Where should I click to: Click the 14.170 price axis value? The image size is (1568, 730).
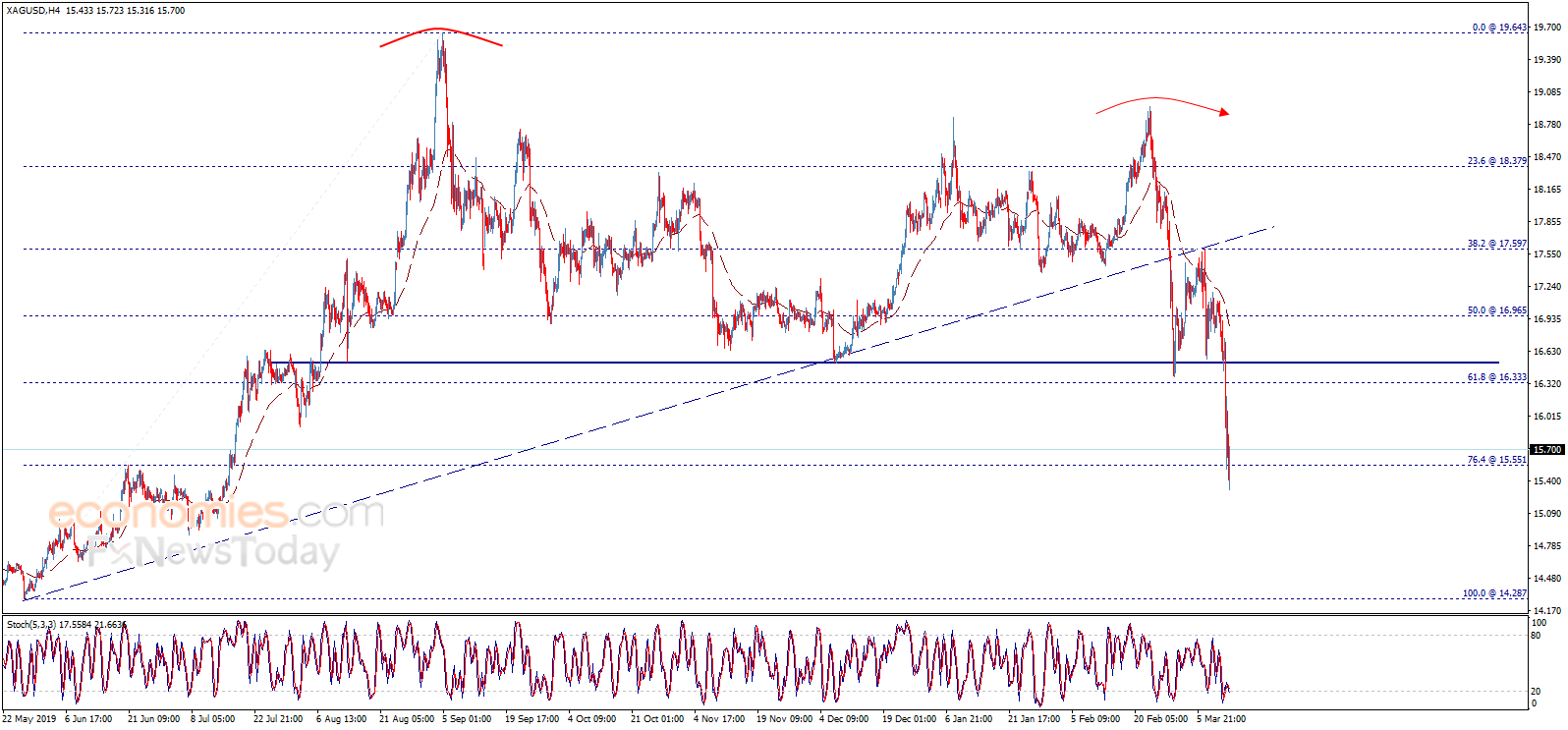coord(1547,611)
